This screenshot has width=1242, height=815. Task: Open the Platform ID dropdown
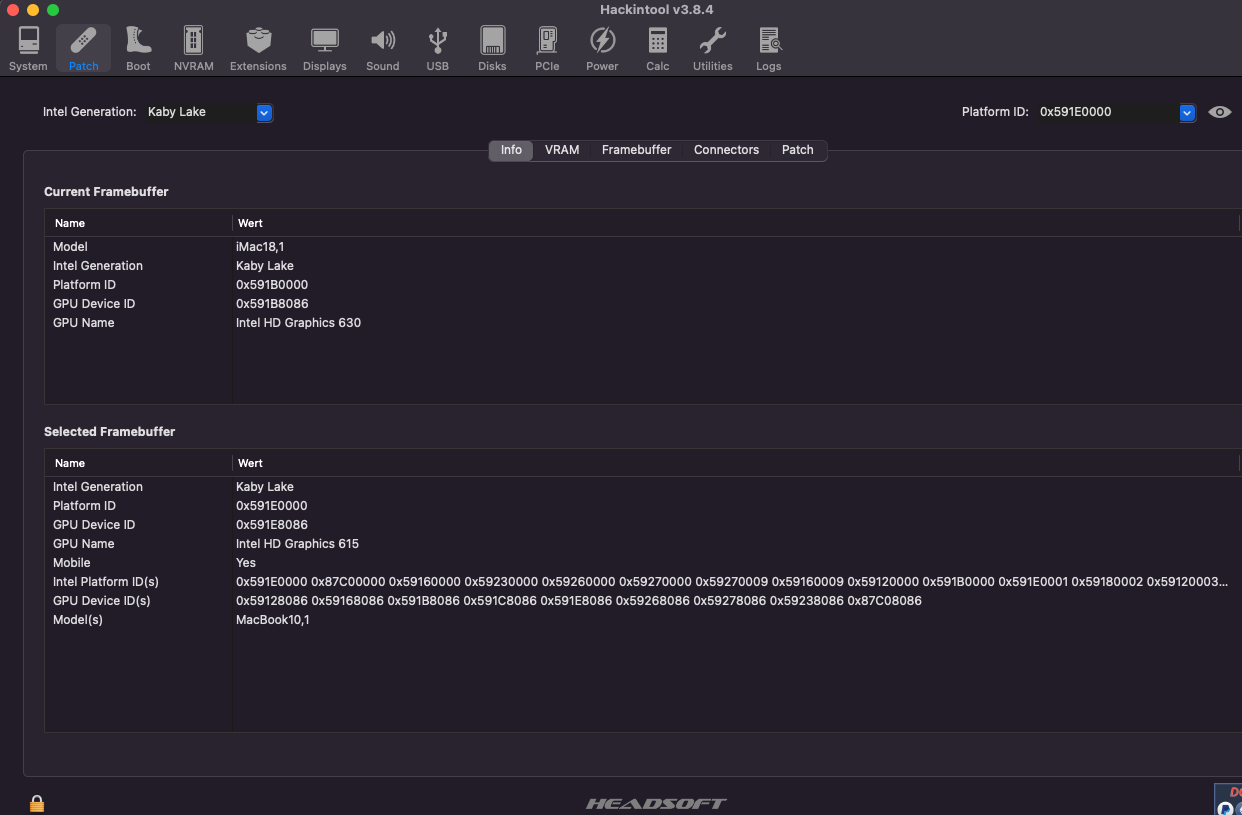coord(1187,113)
